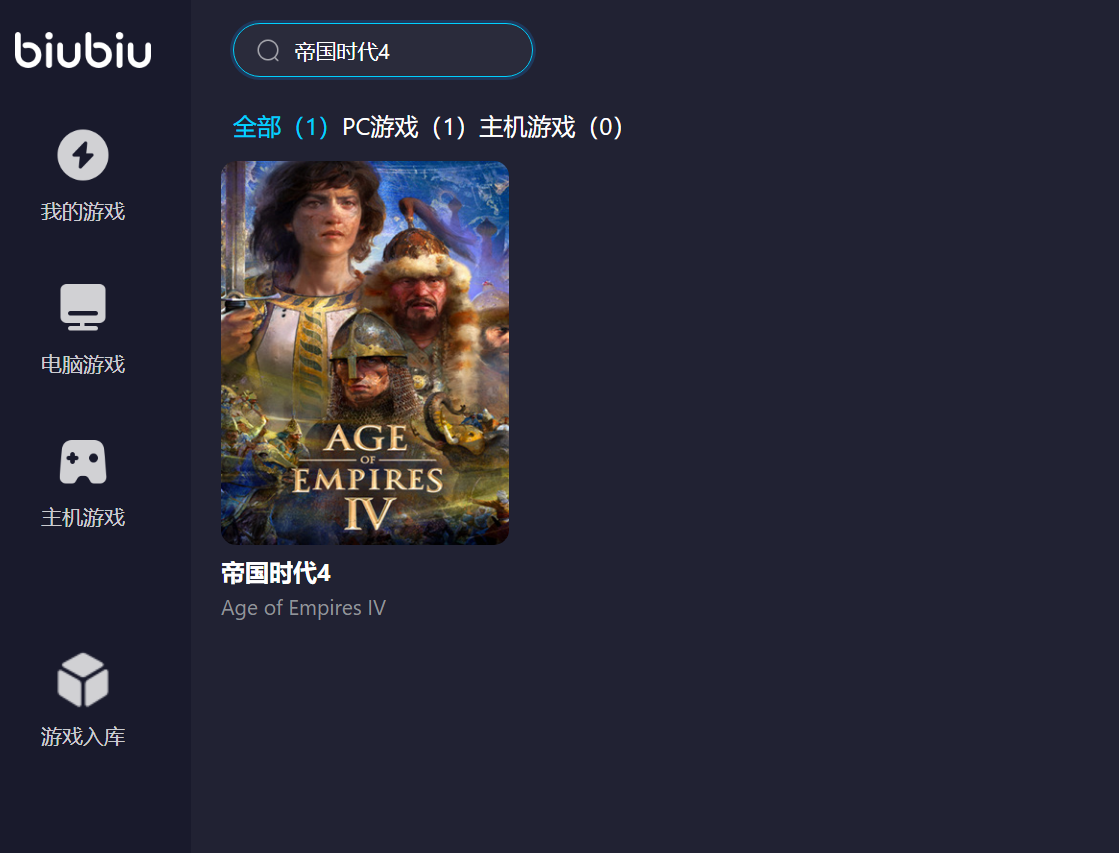Switch to the 主机游戏 (0) tab
The image size is (1119, 853).
[x=552, y=127]
